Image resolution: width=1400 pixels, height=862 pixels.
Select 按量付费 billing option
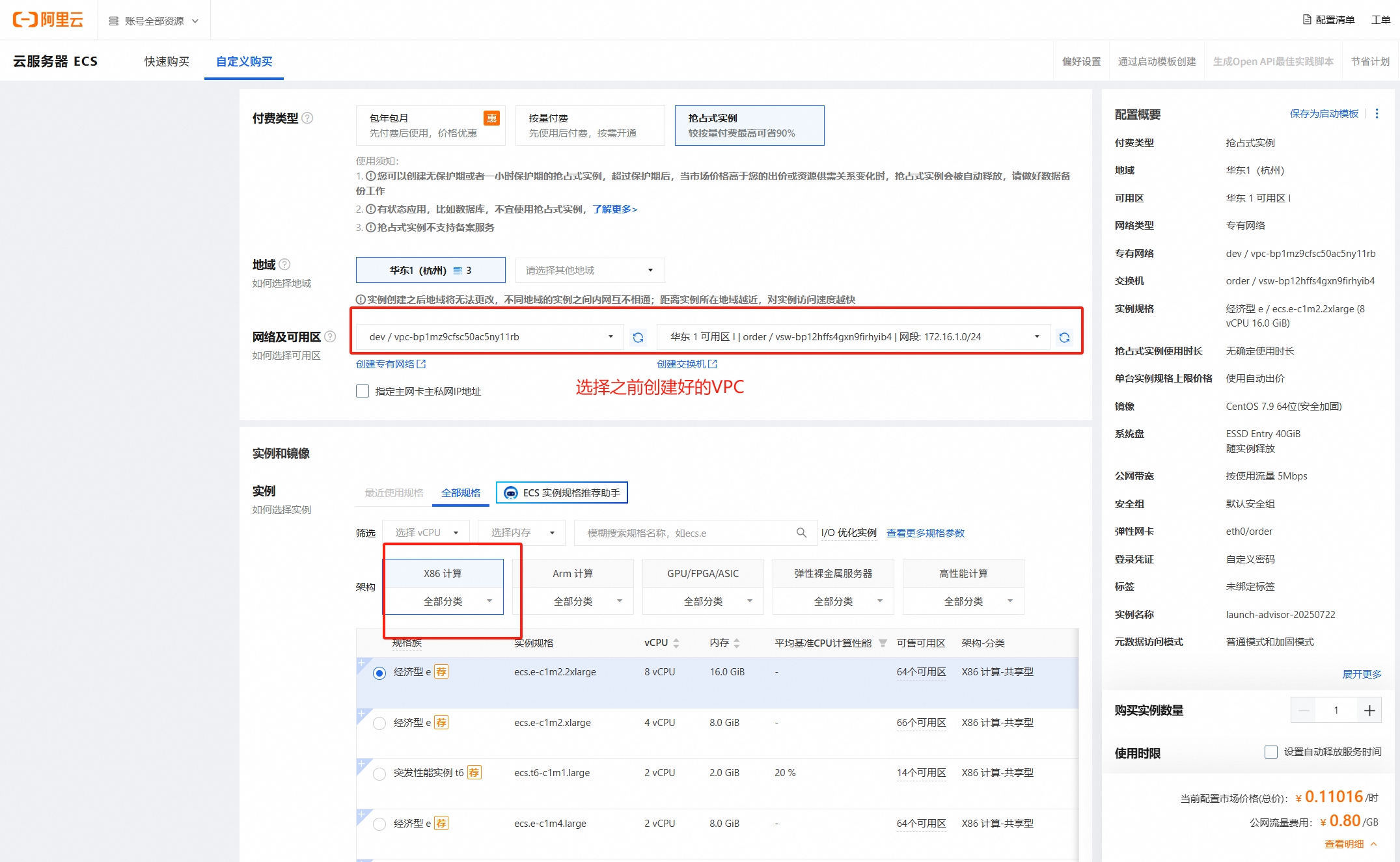589,125
